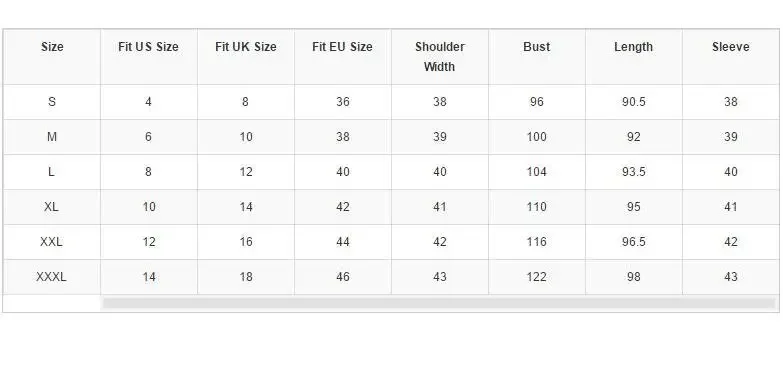Select the M size row label
The image size is (783, 377).
tap(52, 137)
